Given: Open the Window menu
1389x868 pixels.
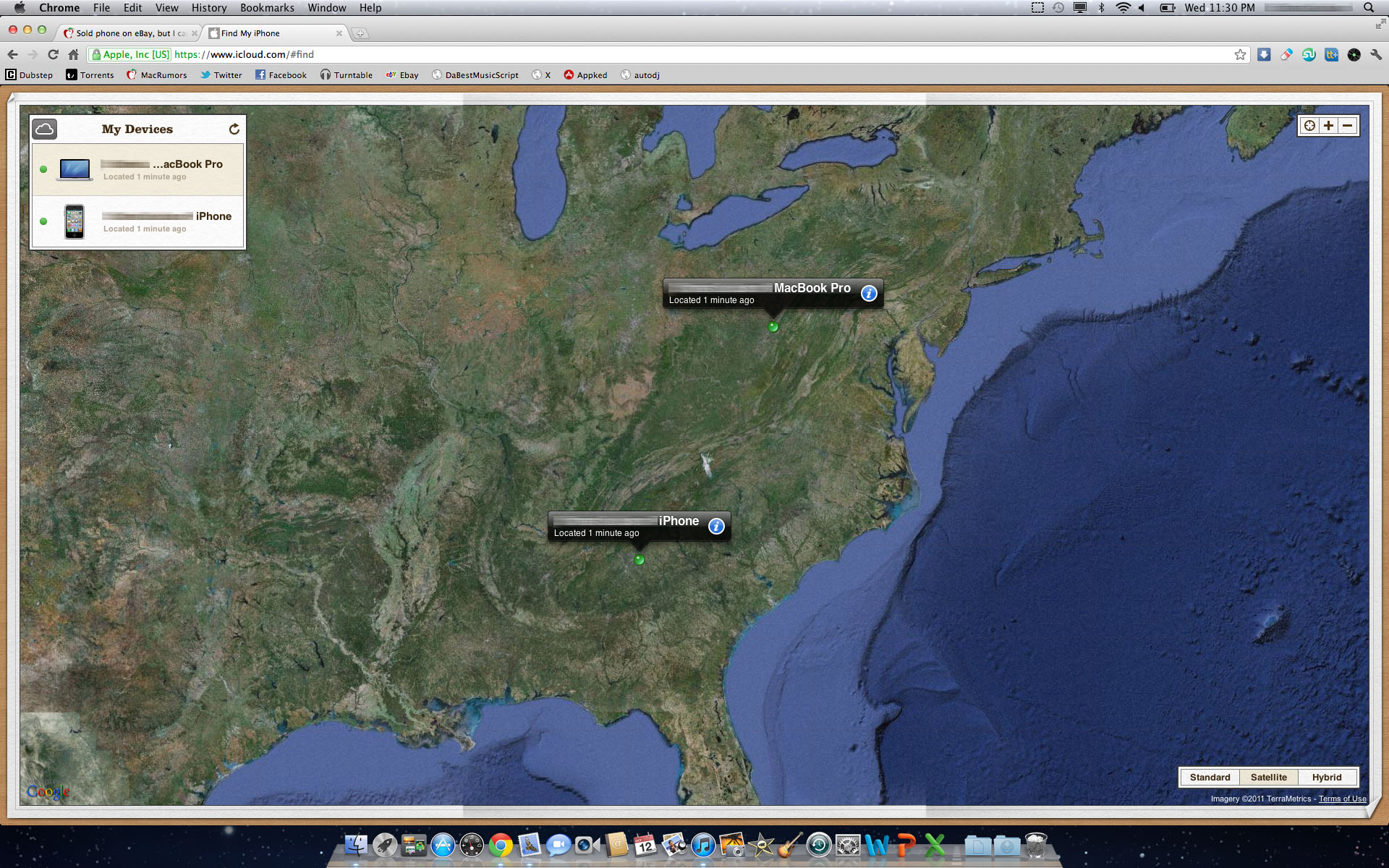Looking at the screenshot, I should (x=327, y=8).
